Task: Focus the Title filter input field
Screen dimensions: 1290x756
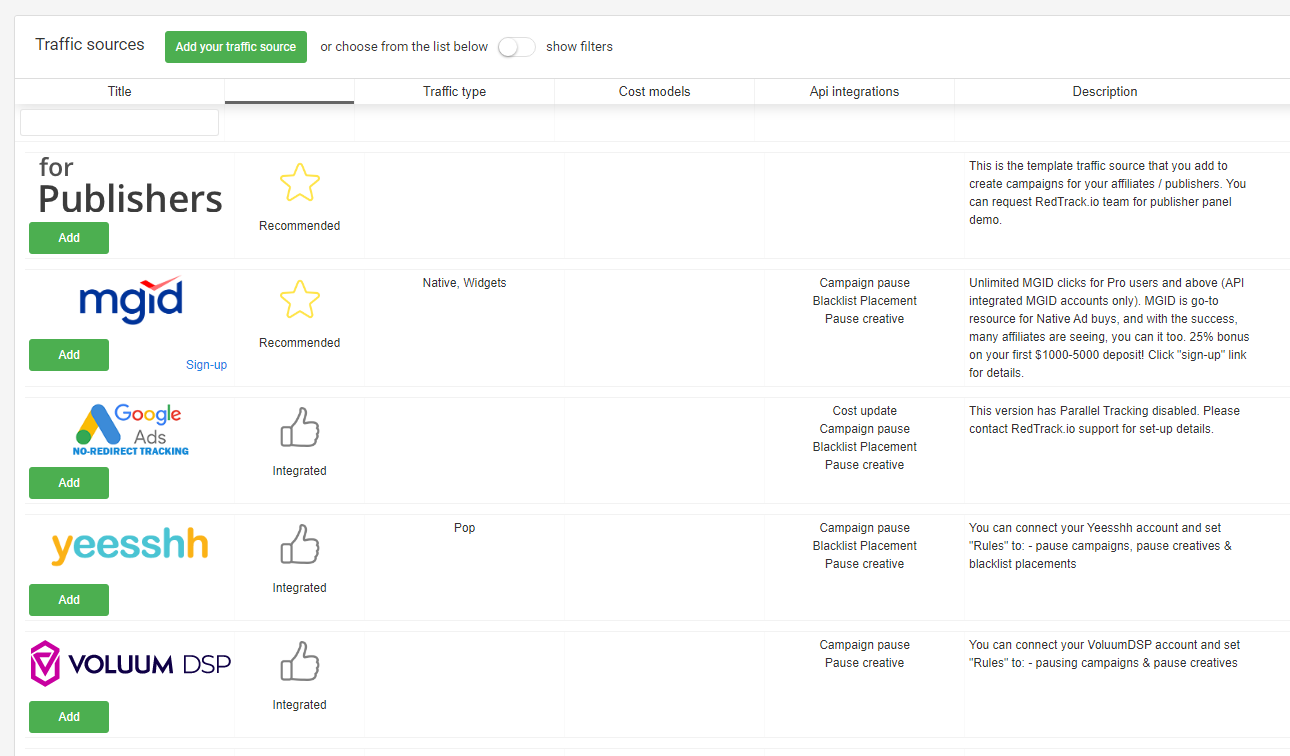Action: coord(119,122)
